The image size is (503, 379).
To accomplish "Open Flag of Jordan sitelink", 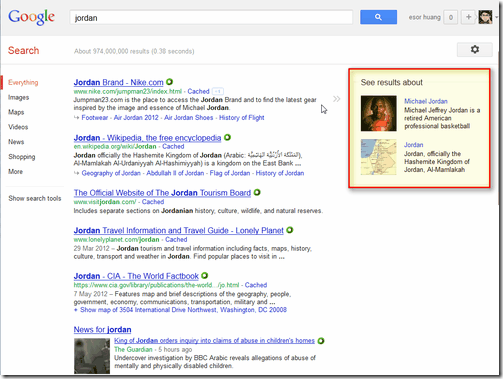I will click(230, 173).
